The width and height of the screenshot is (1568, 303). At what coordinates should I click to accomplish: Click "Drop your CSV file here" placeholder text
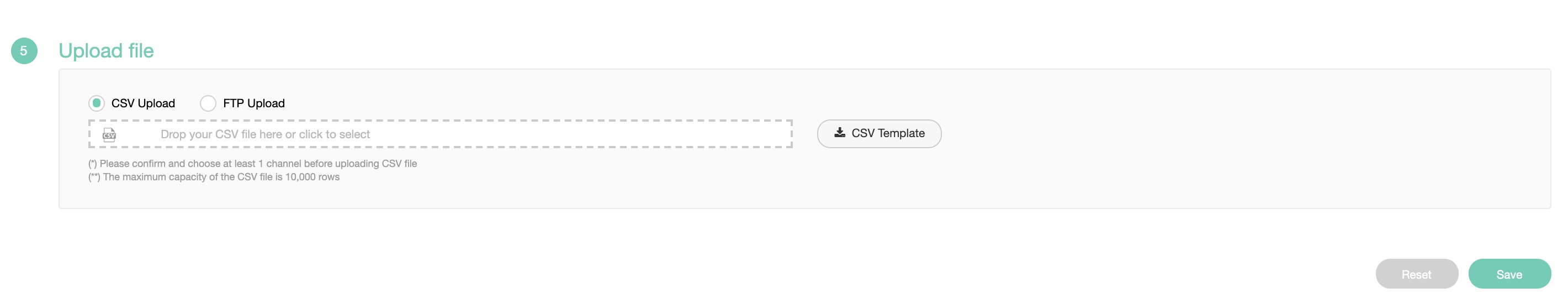(221, 134)
